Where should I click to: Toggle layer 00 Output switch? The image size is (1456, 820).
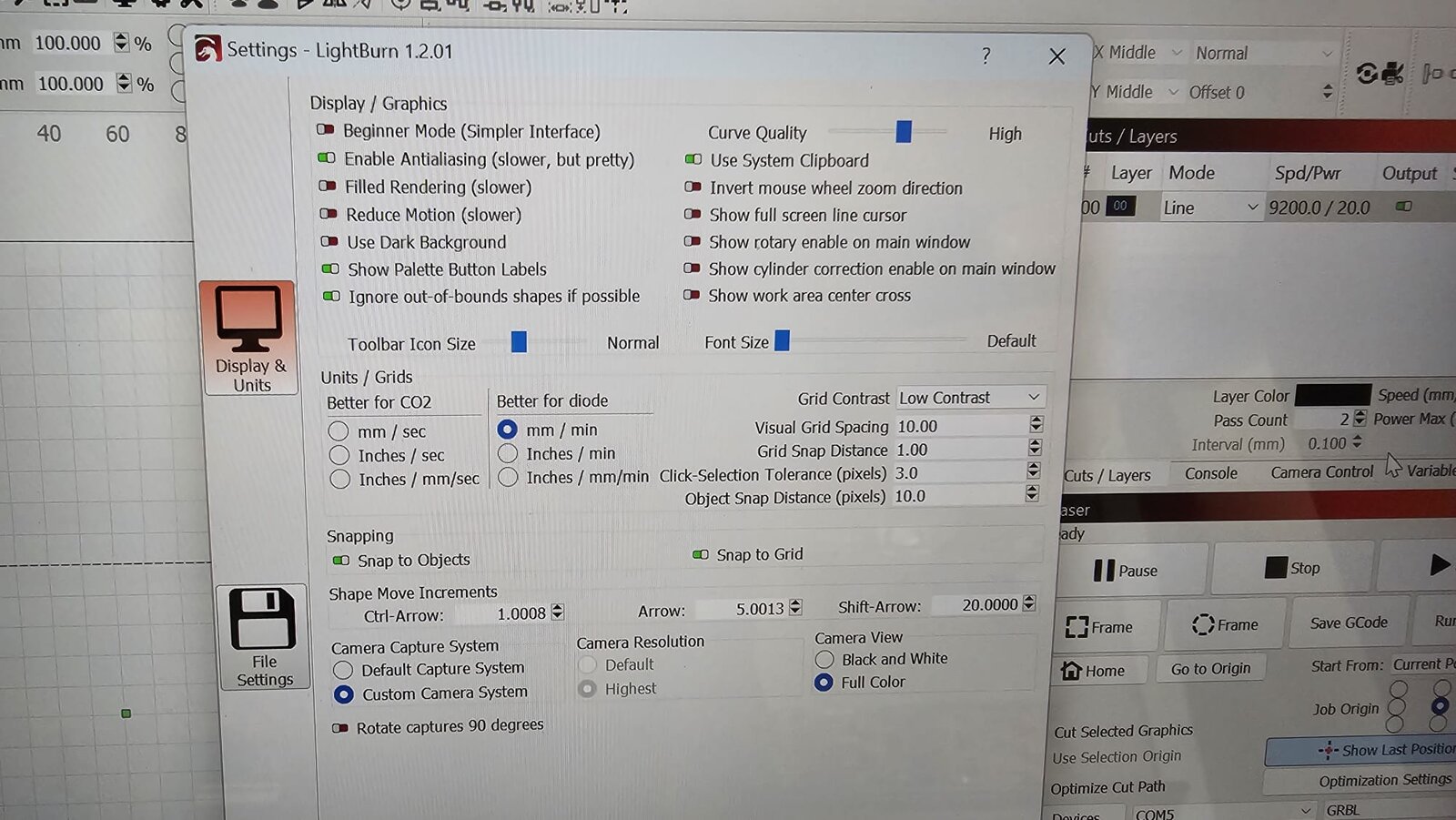tap(1404, 207)
